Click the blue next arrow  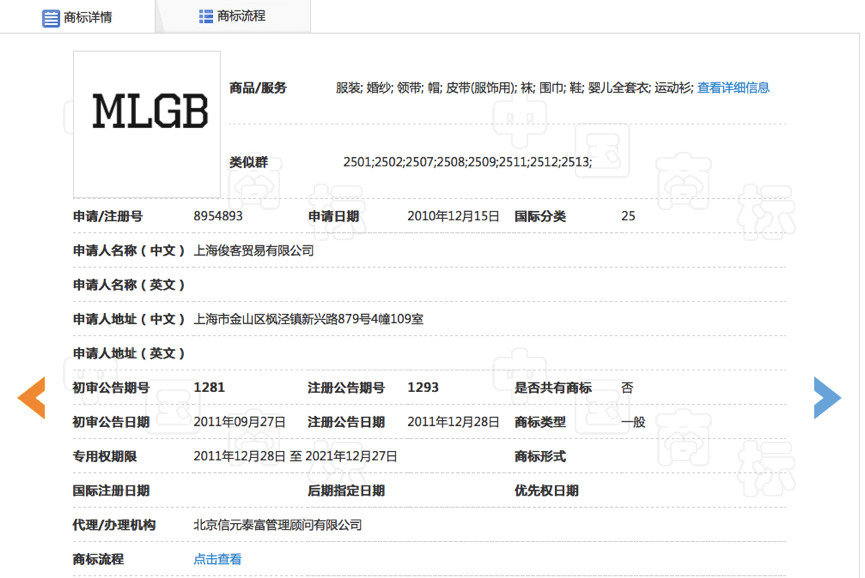point(827,398)
